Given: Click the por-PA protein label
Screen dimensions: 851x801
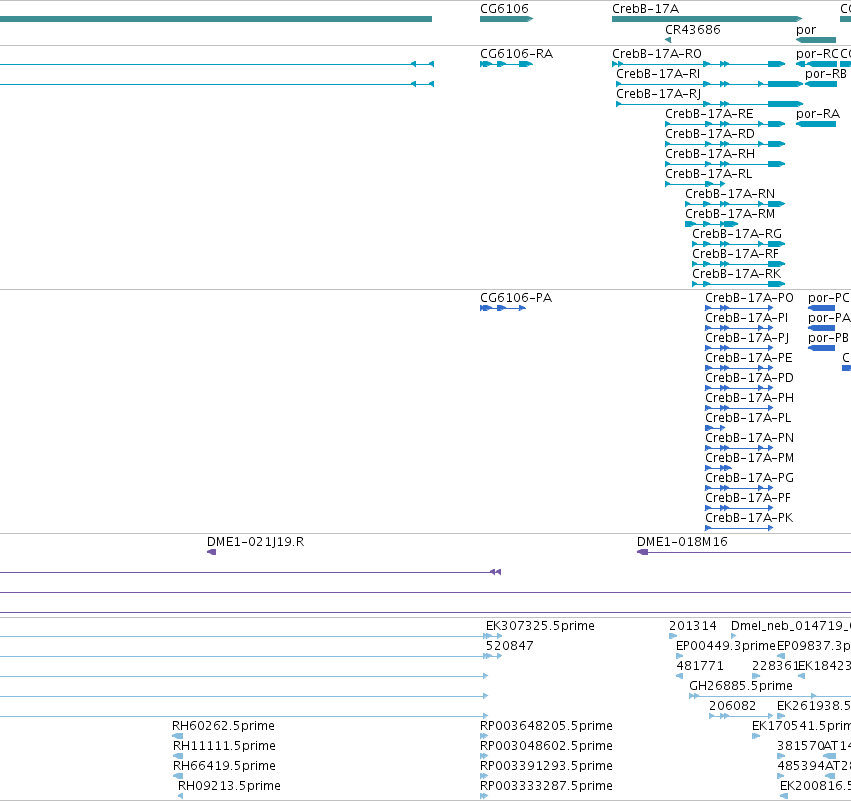Looking at the screenshot, I should pos(829,318).
